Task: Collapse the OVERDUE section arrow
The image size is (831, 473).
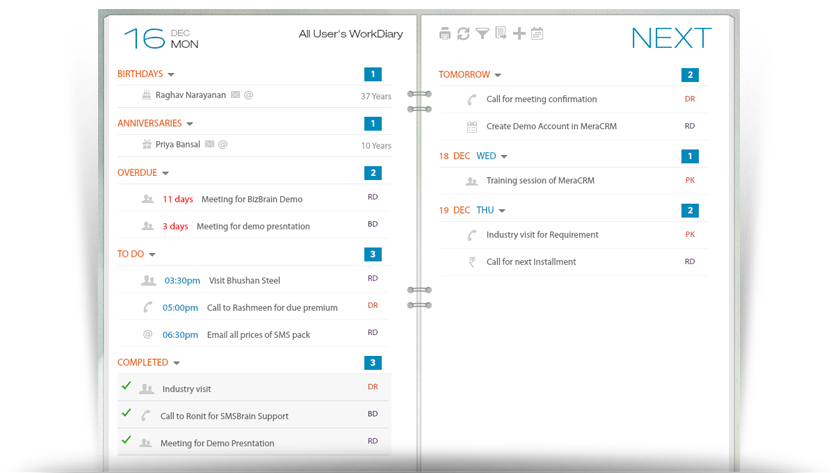Action: (x=165, y=173)
